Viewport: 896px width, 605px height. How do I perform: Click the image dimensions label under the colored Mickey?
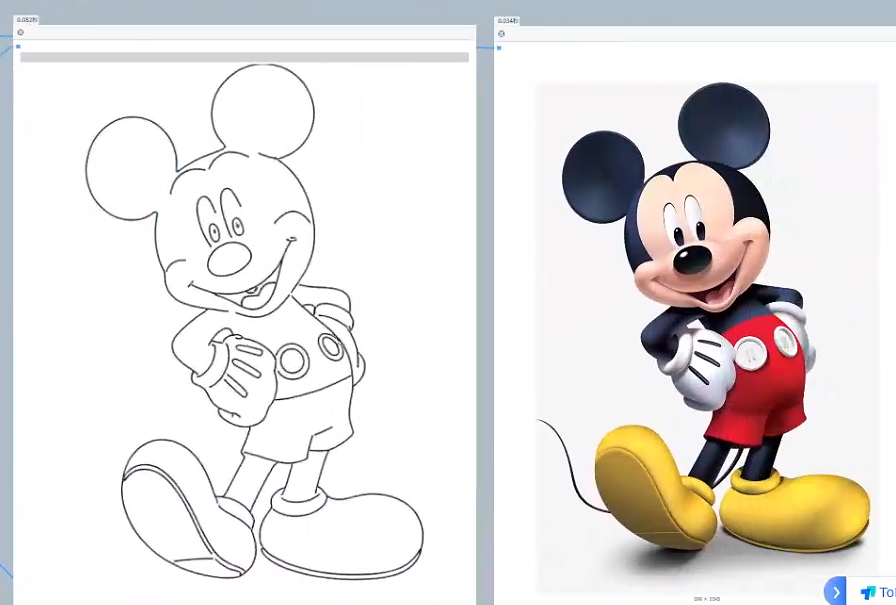(707, 598)
